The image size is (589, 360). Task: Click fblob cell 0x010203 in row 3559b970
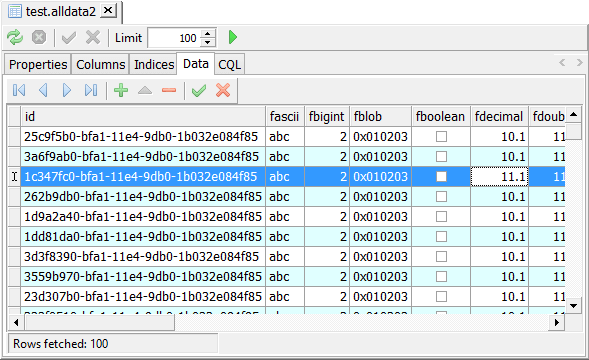coord(380,277)
